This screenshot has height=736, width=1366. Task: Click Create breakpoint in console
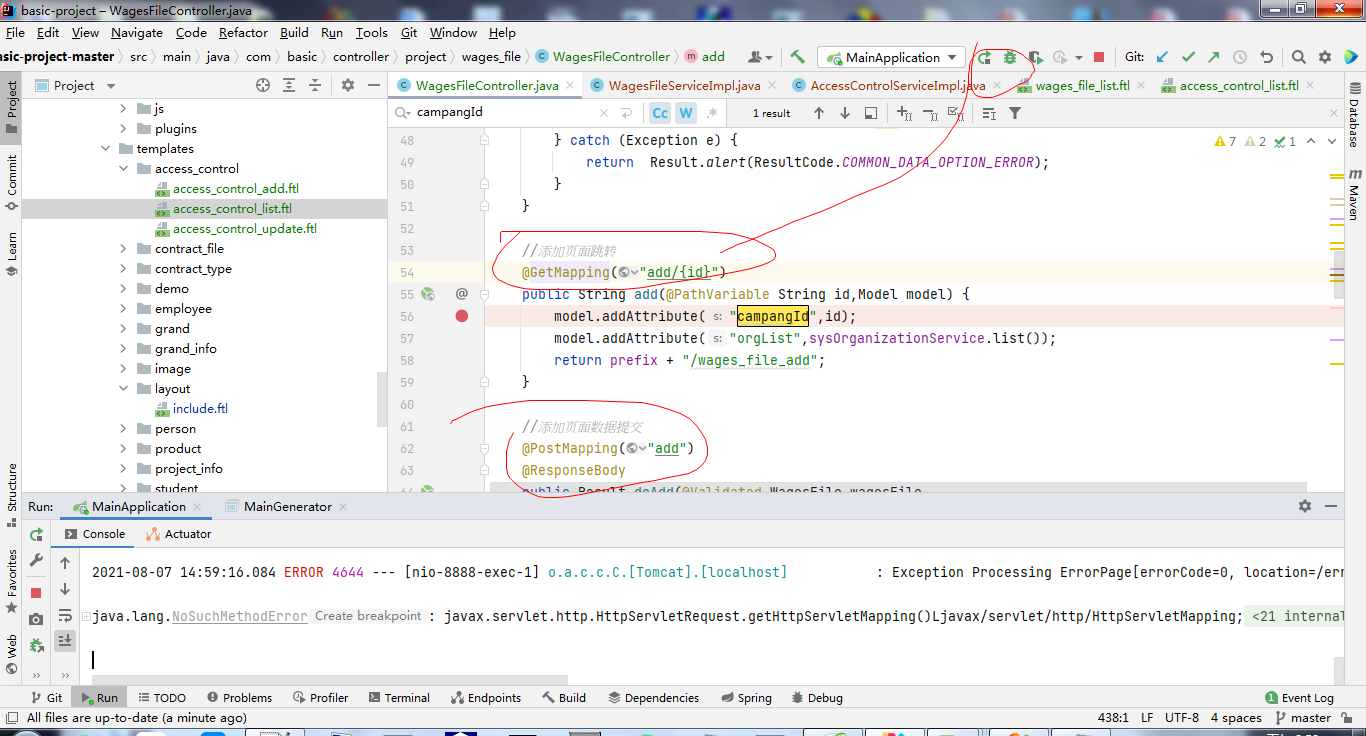pos(368,616)
